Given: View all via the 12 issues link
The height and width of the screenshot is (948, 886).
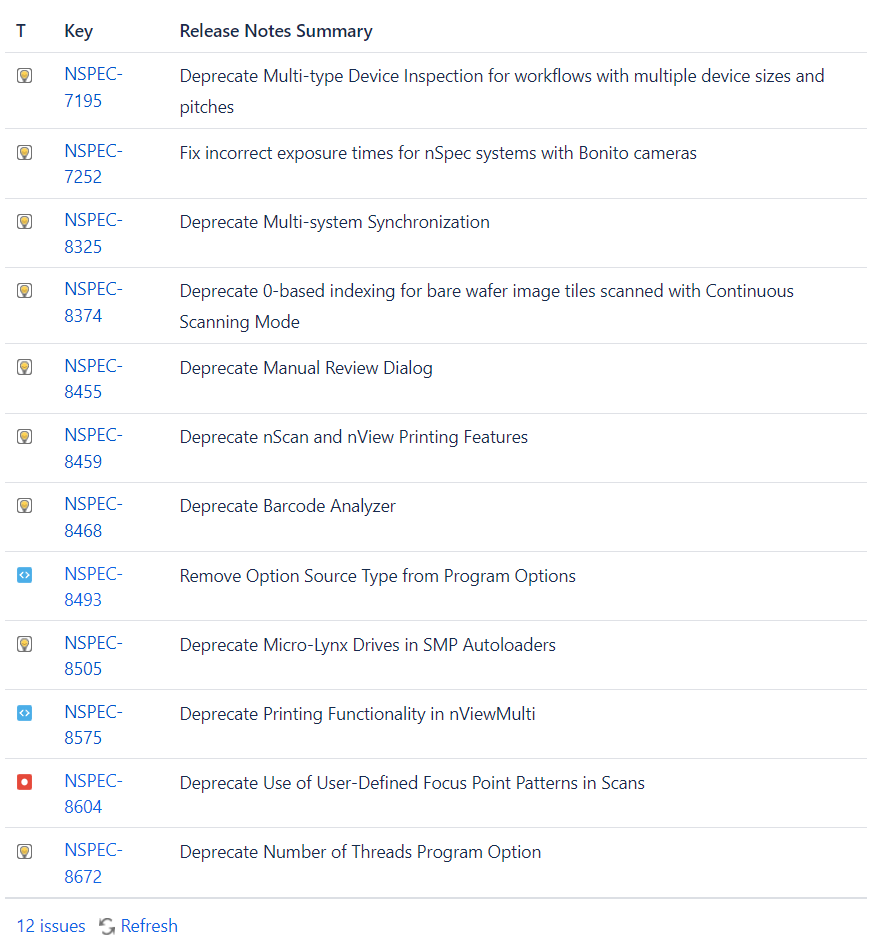Looking at the screenshot, I should (x=51, y=926).
